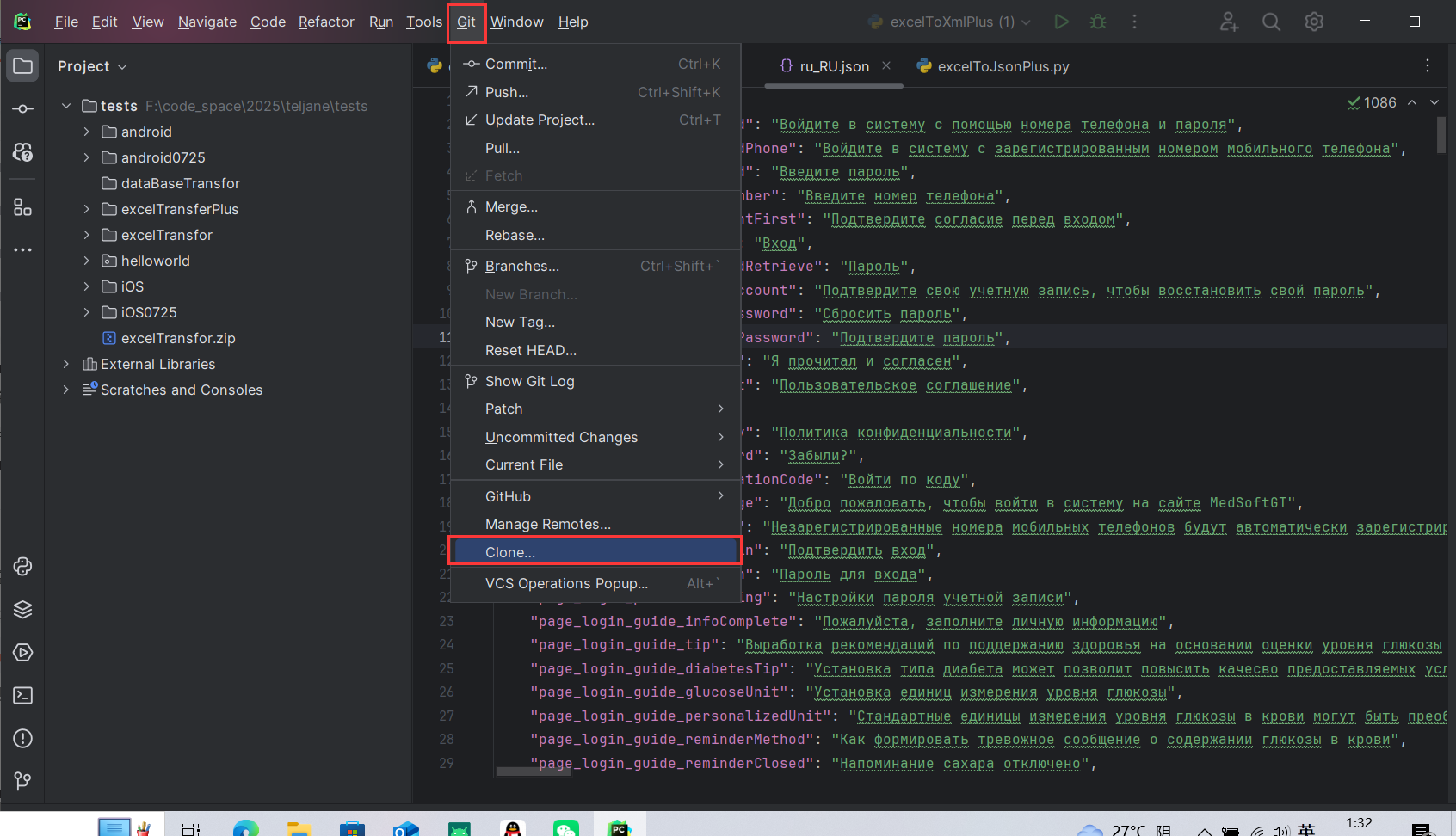Image resolution: width=1456 pixels, height=836 pixels.
Task: Switch to the excelToJsonPlus.py tab
Action: (x=993, y=66)
